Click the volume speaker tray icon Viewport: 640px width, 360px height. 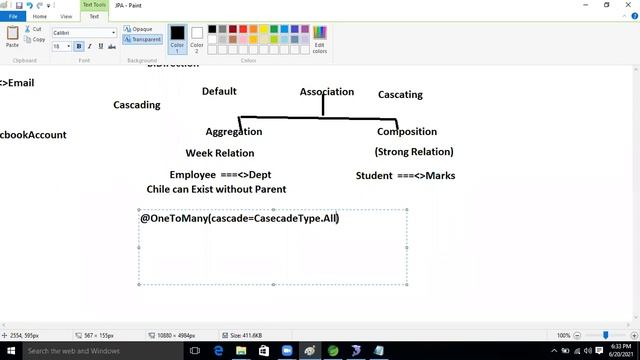588,351
